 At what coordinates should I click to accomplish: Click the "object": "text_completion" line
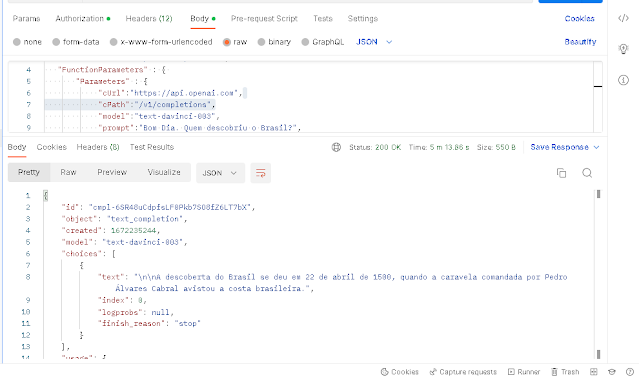point(124,219)
